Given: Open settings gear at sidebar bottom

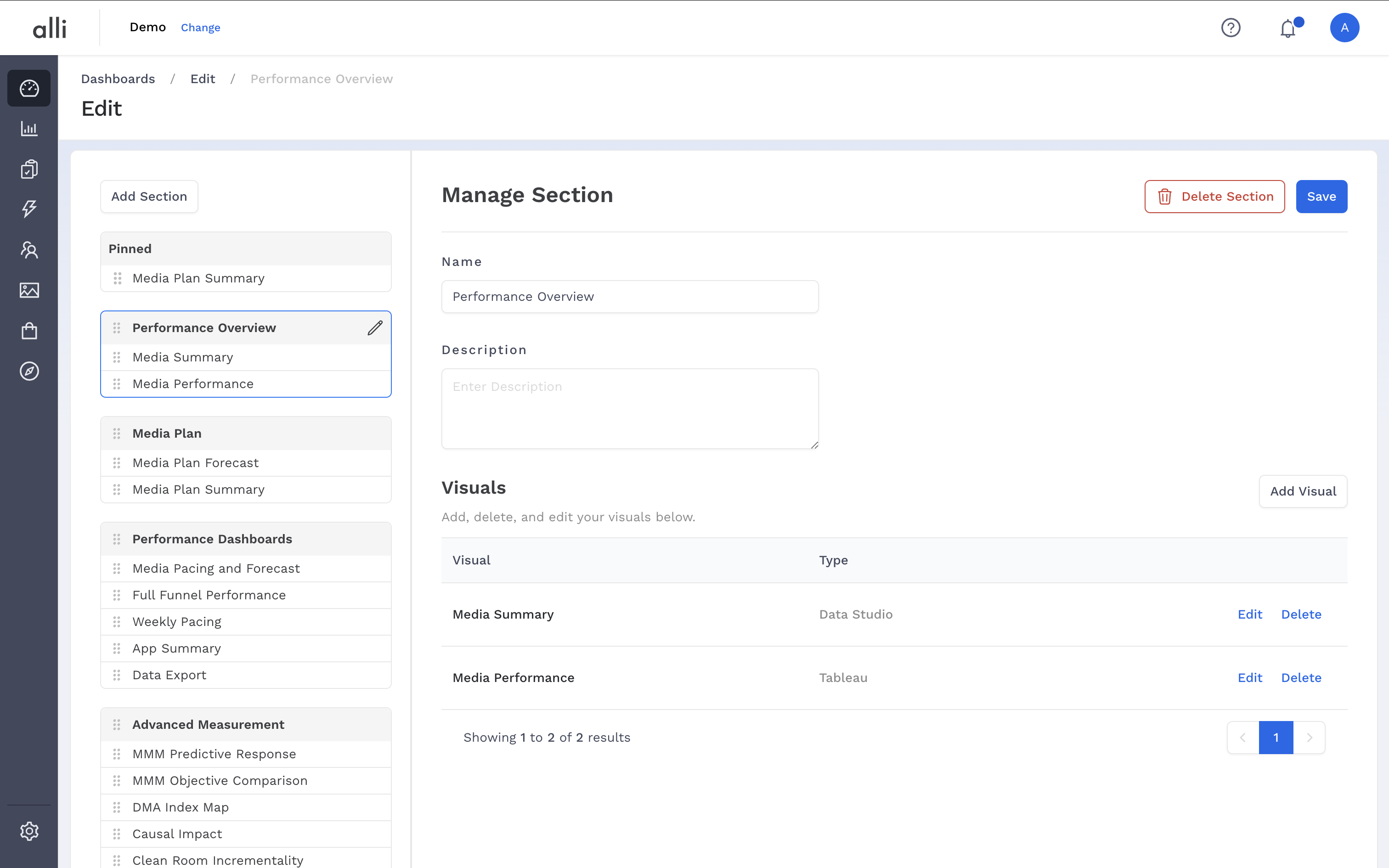Looking at the screenshot, I should pos(28,831).
